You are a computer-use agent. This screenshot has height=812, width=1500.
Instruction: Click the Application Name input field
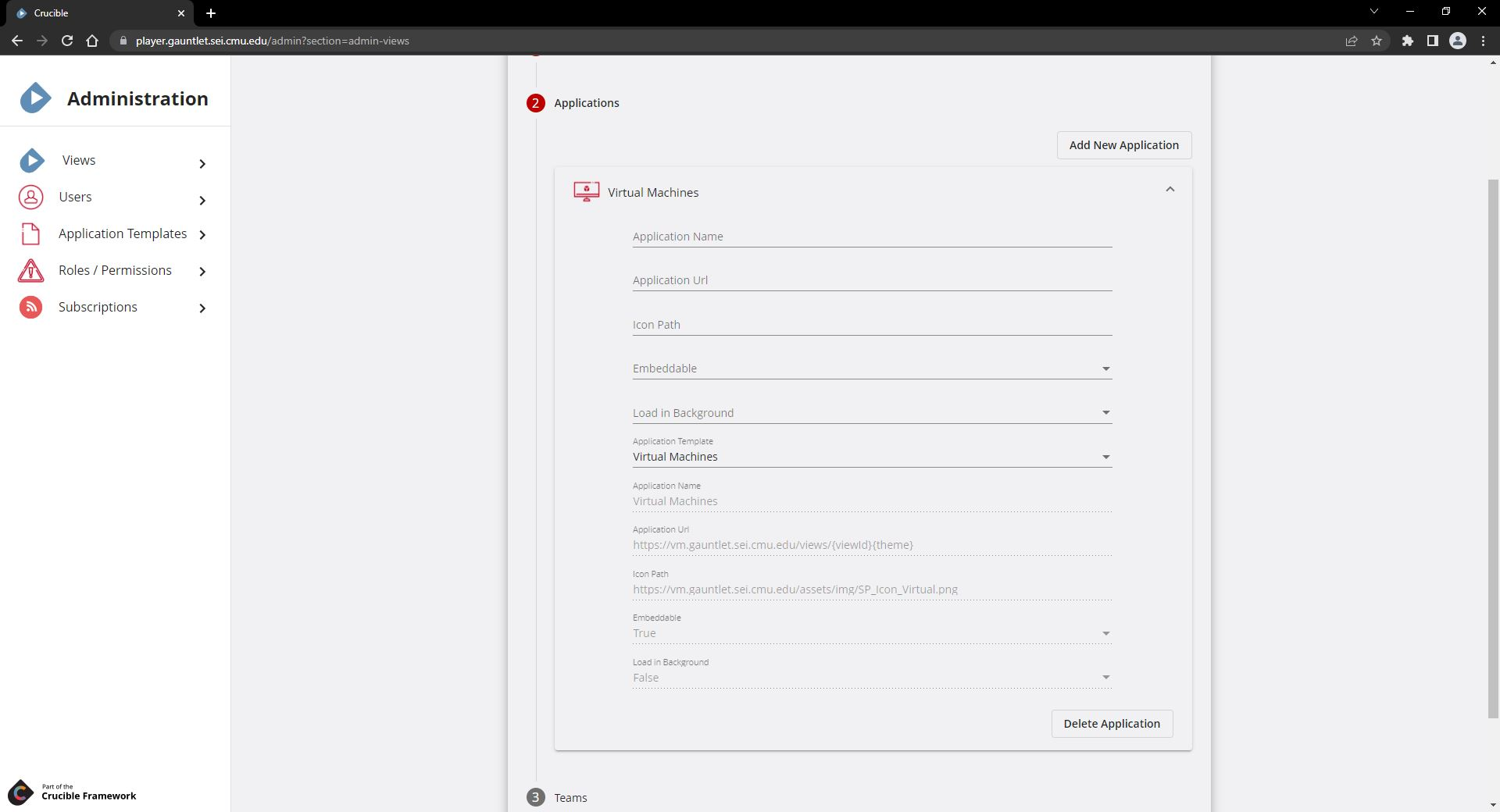click(871, 237)
